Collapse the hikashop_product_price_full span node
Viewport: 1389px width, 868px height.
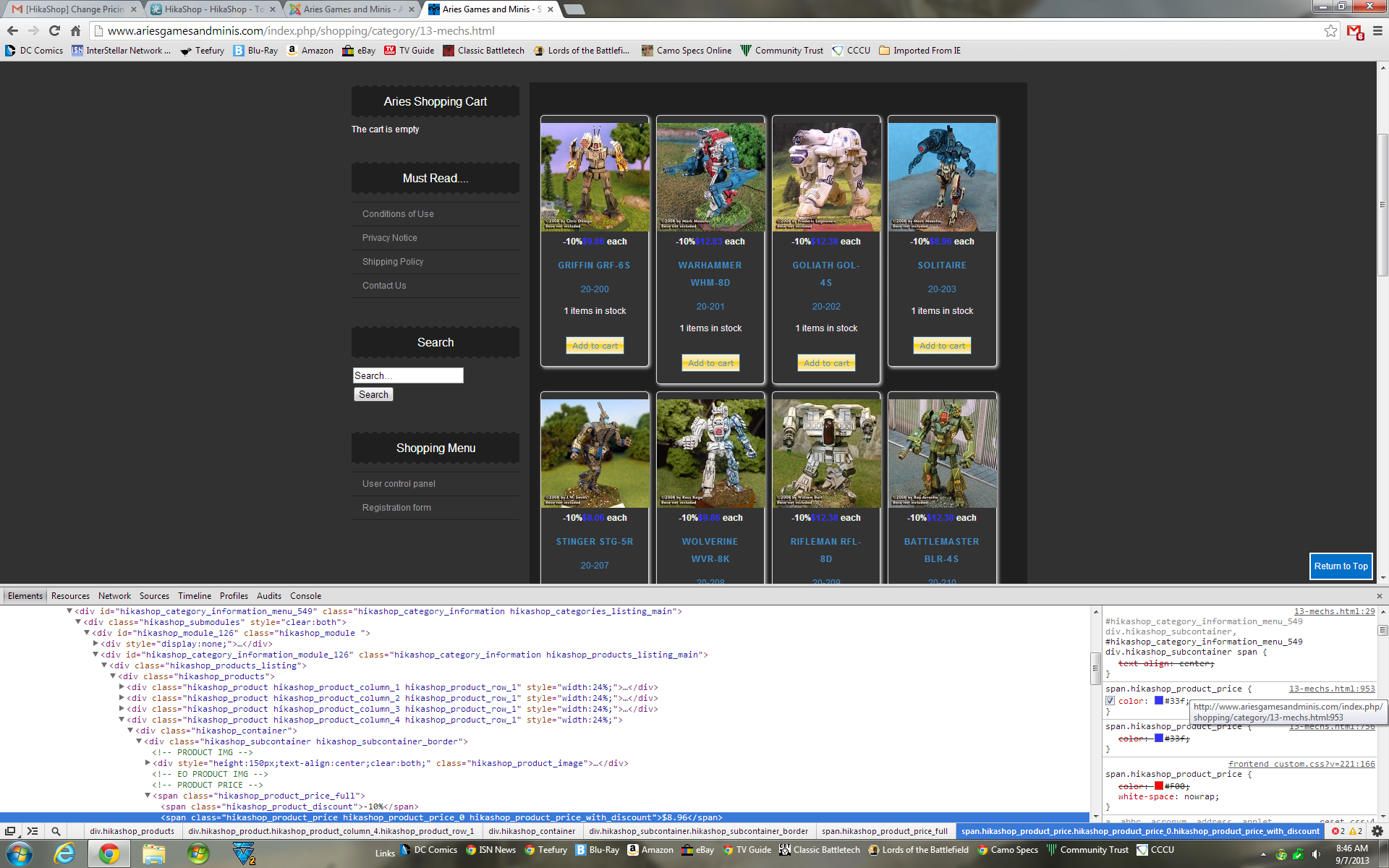(x=148, y=796)
